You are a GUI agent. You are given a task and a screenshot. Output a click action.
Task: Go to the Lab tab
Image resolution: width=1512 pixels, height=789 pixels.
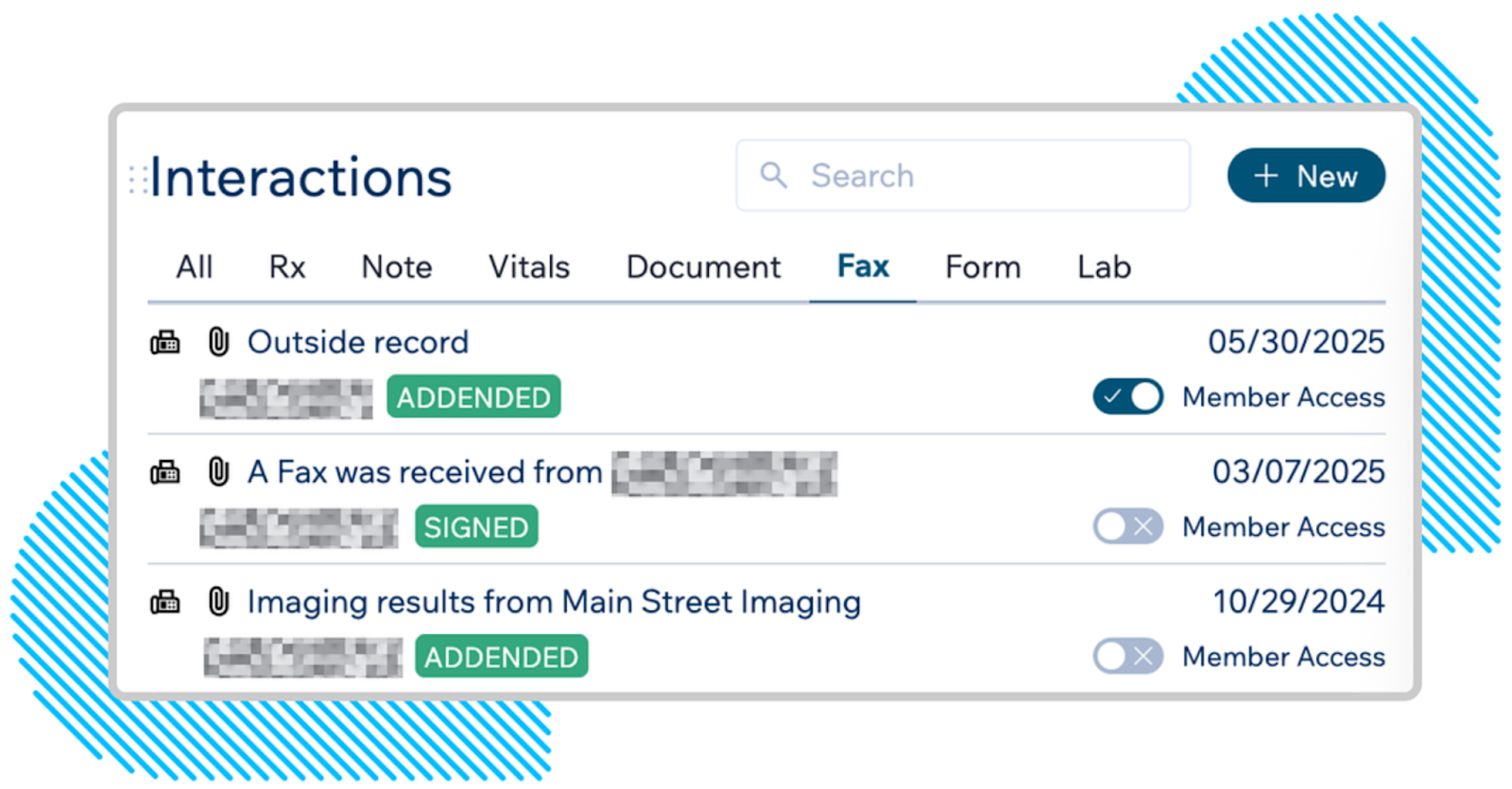tap(1104, 267)
